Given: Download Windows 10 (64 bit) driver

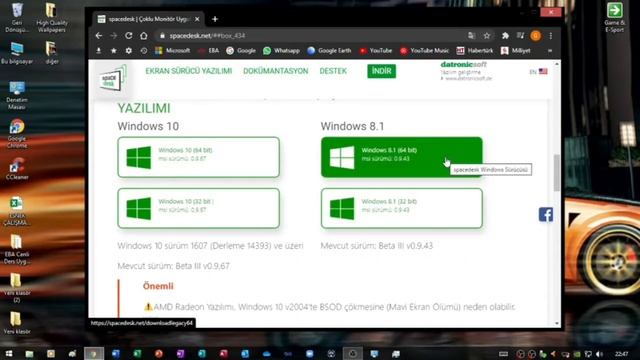Looking at the screenshot, I should click(x=198, y=157).
